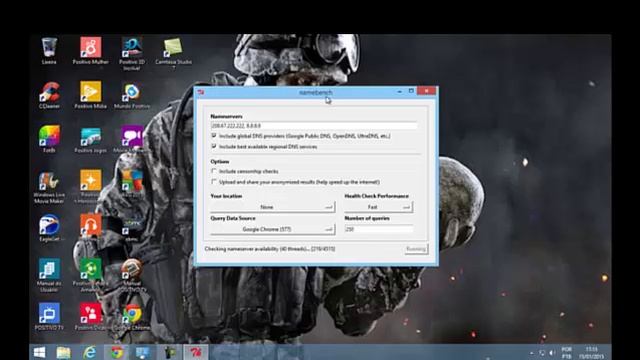This screenshot has height=360, width=640.
Task: Open the volume control in system tray
Action: pyautogui.click(x=552, y=353)
